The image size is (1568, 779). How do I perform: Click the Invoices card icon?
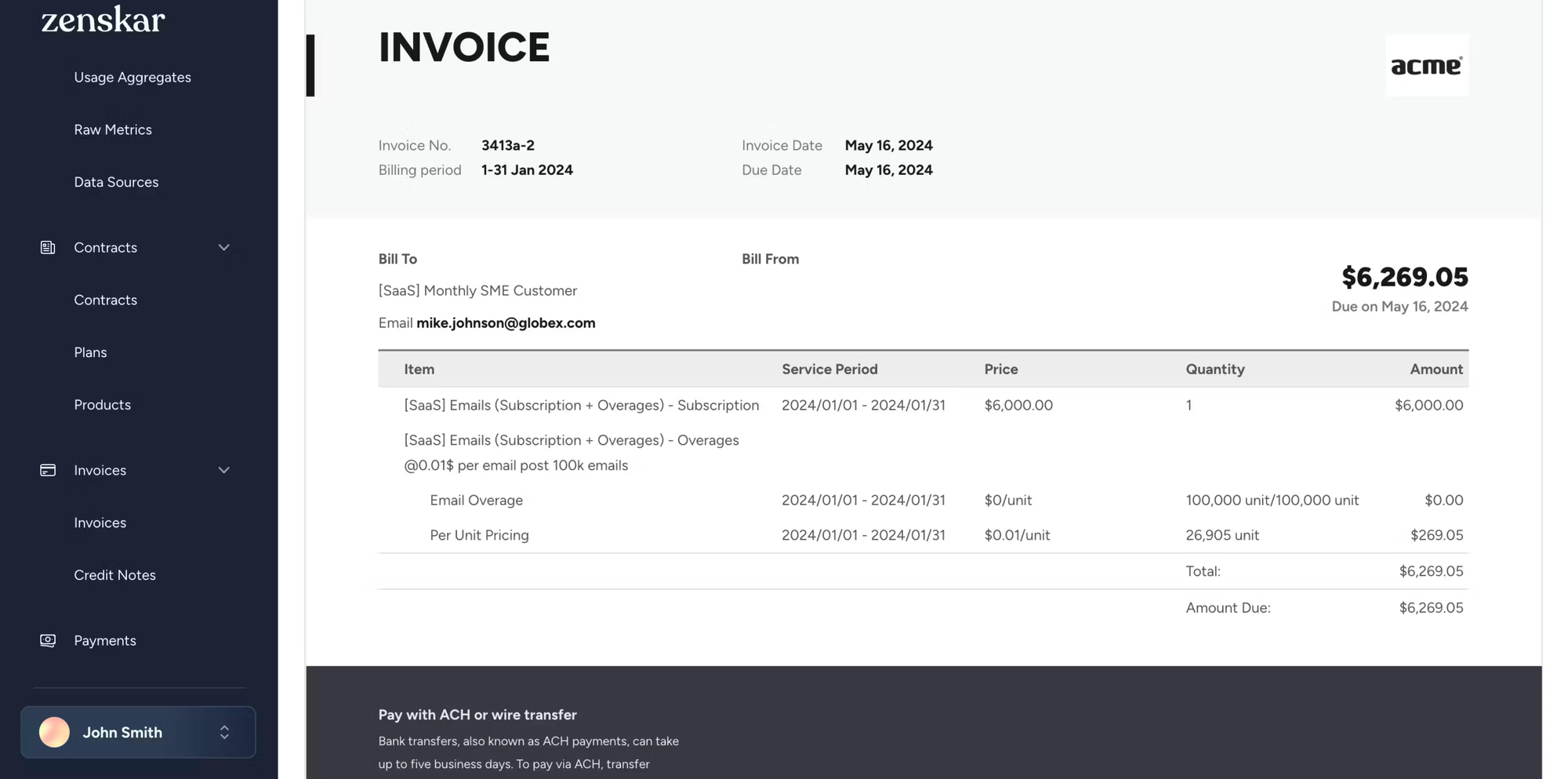[47, 470]
